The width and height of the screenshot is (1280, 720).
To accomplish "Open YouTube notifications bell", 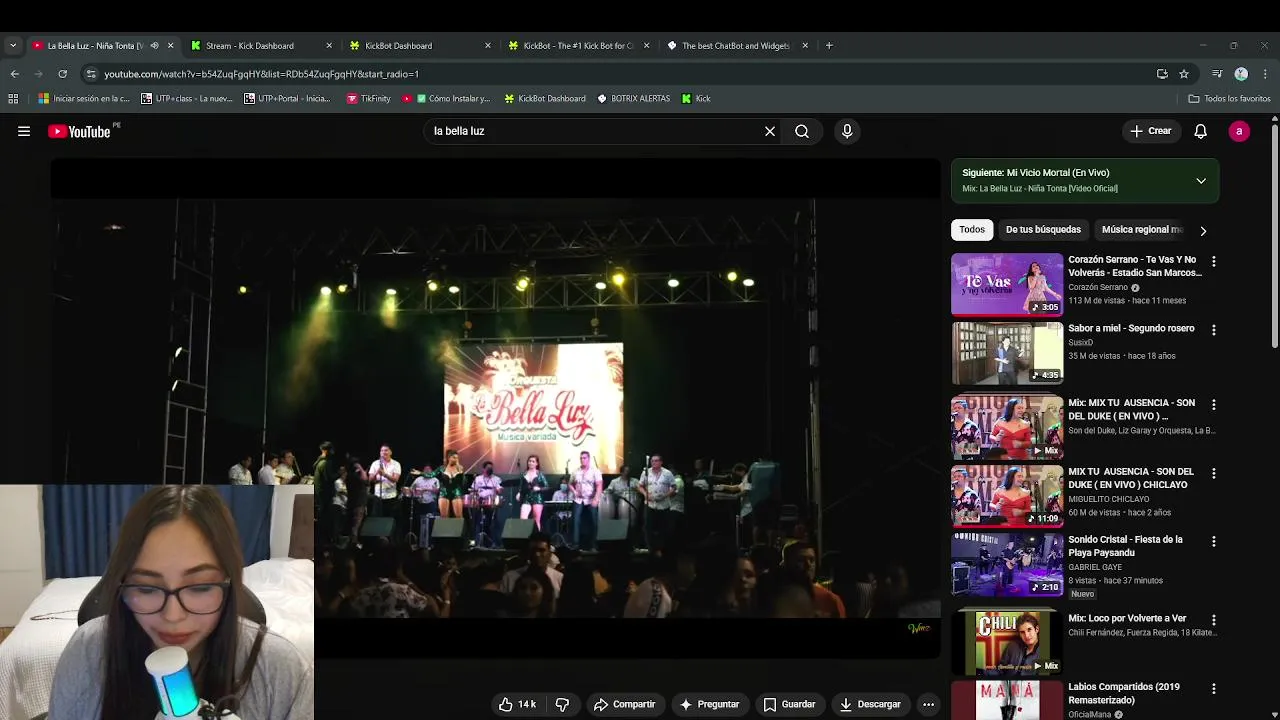I will [1201, 131].
